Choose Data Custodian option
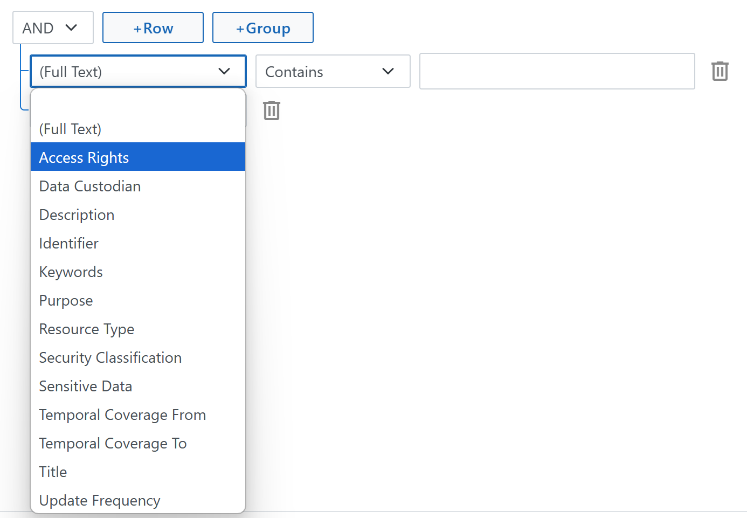This screenshot has height=518, width=747. (138, 186)
